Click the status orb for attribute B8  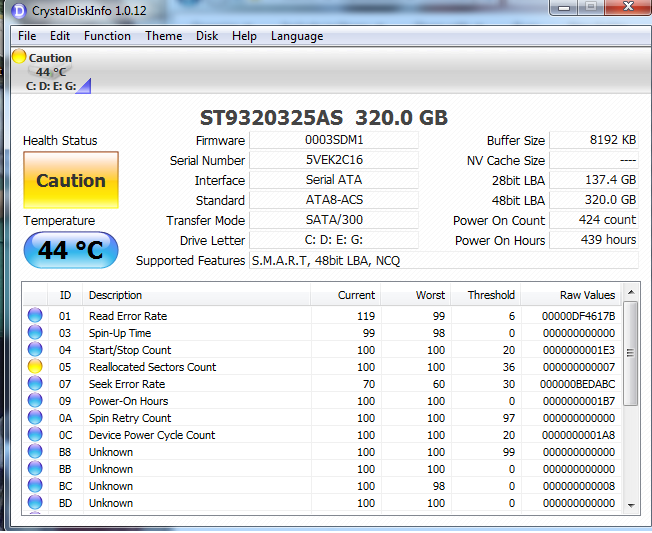coord(35,452)
